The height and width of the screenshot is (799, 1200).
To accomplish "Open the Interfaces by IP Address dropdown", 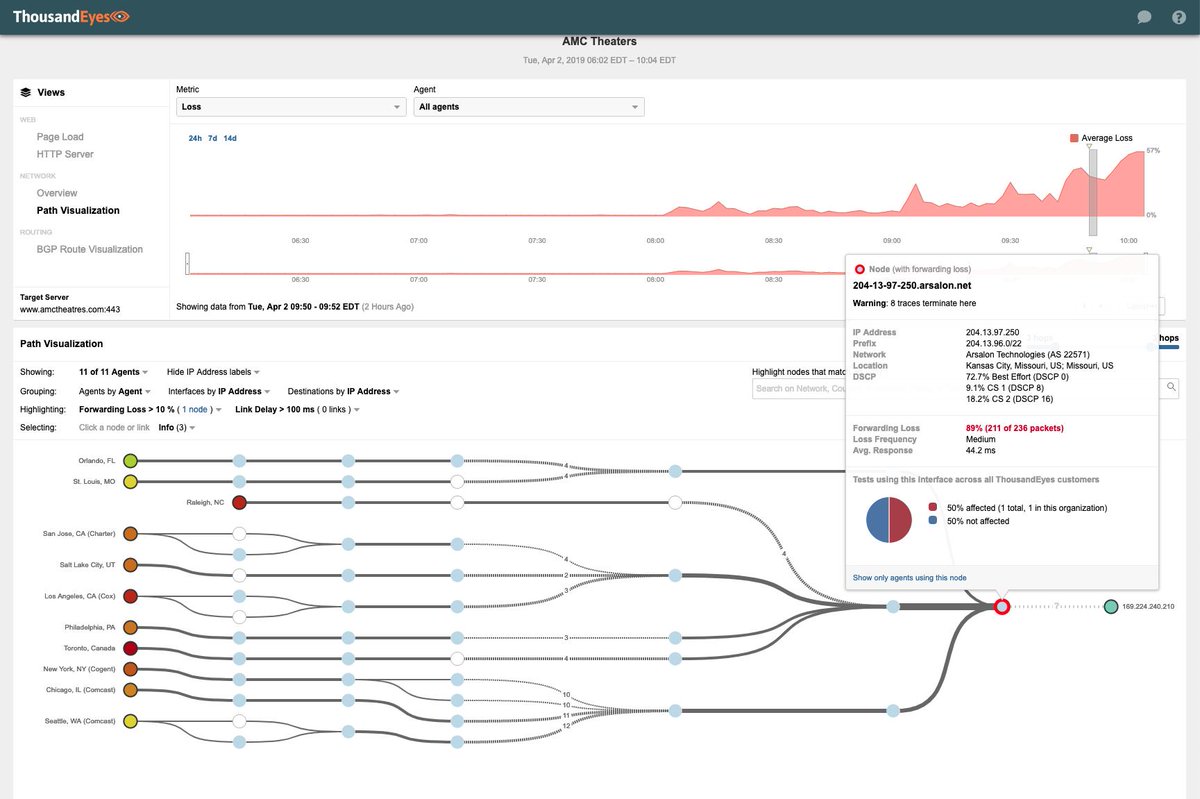I will coord(219,391).
